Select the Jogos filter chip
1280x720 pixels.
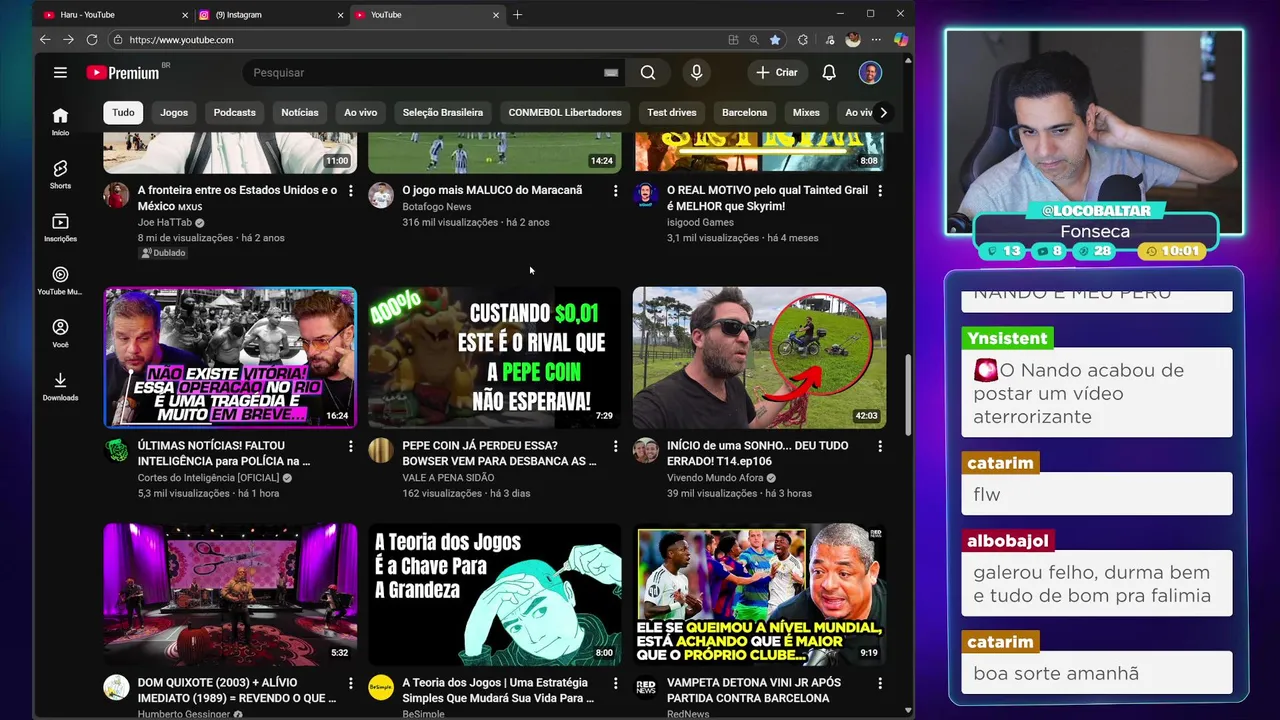pyautogui.click(x=174, y=112)
